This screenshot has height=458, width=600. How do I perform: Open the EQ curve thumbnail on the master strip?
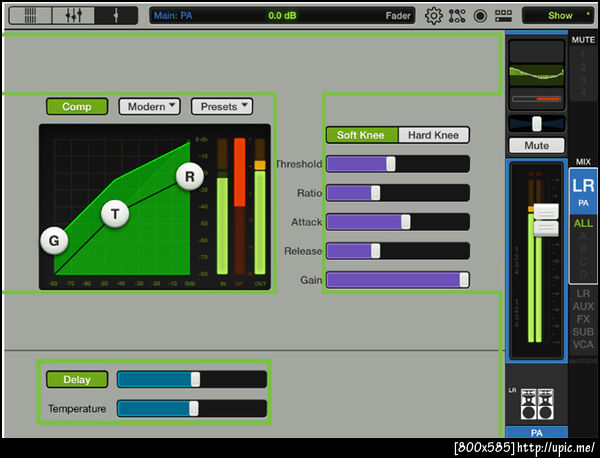(536, 75)
